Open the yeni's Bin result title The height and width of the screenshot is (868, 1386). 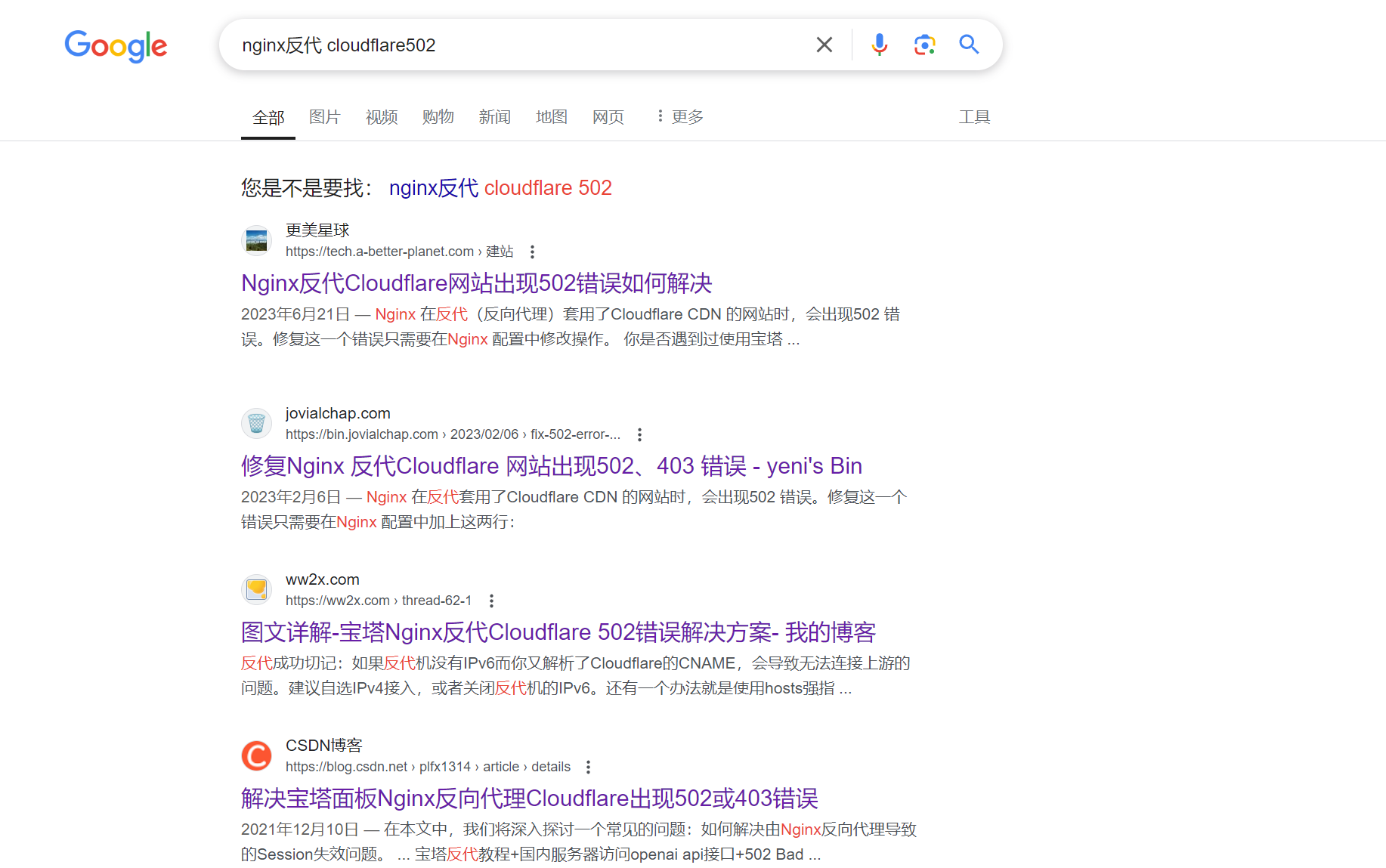(x=551, y=466)
